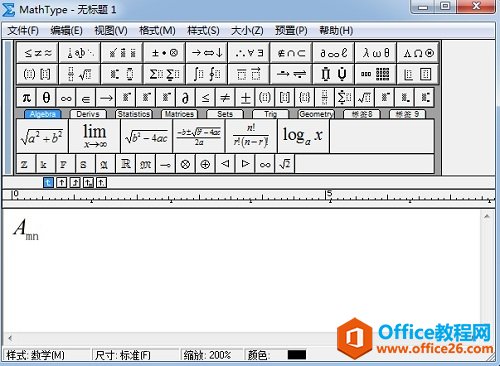Insert the n!/r!(n−r)! combination formula
The image size is (500, 366).
coord(251,136)
